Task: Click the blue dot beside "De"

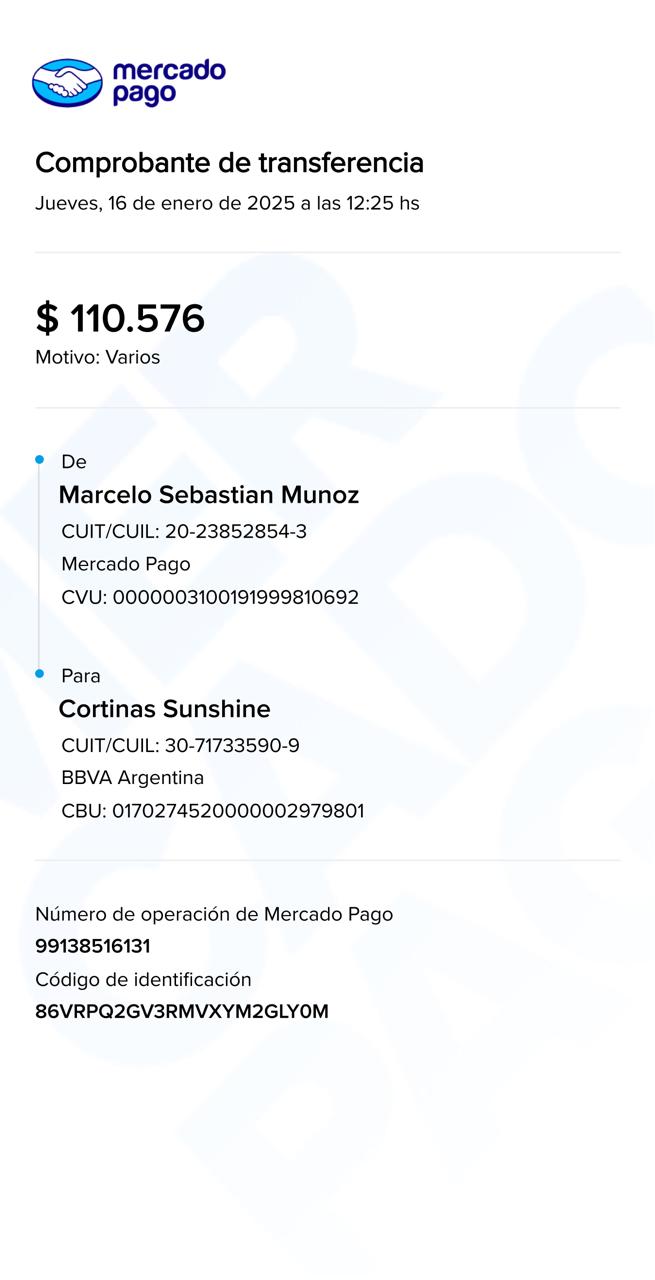Action: click(x=40, y=460)
